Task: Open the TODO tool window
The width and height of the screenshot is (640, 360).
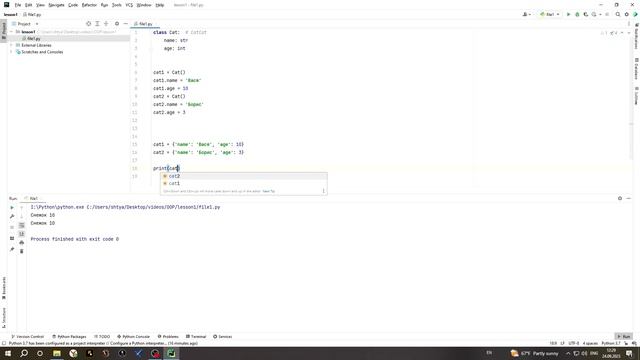Action: tap(102, 337)
